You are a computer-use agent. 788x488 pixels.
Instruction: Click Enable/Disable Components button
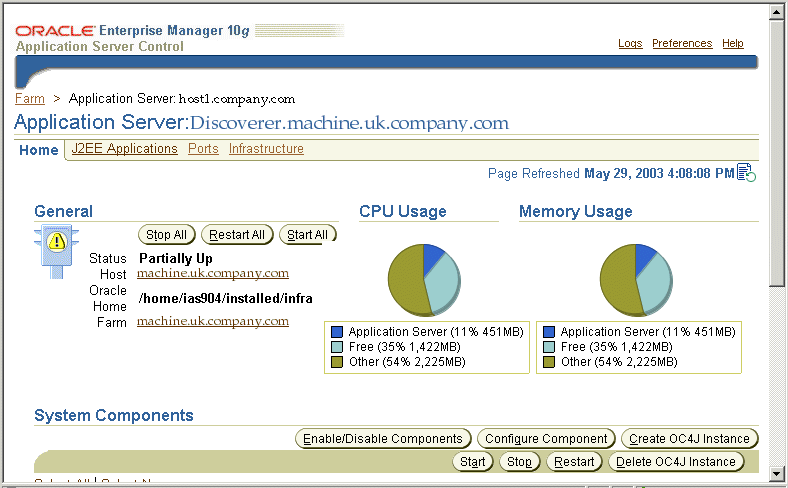pos(383,439)
